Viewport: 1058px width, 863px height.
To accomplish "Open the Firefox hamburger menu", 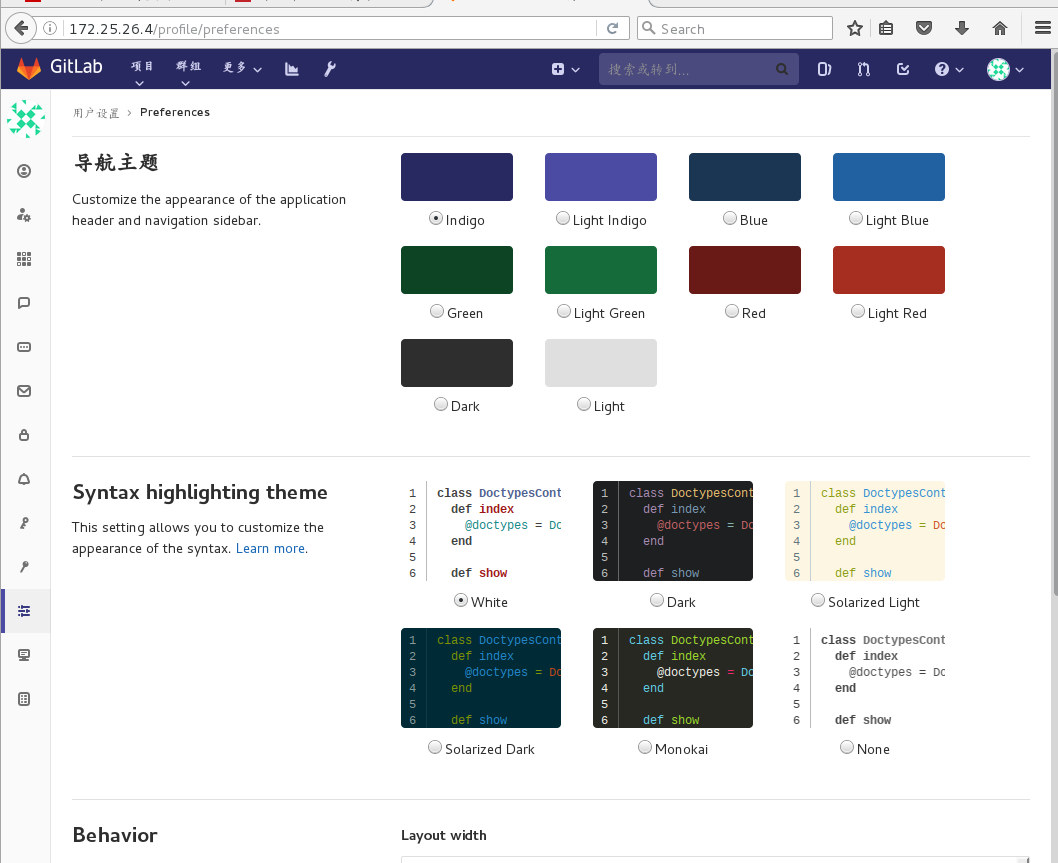I will coord(1042,28).
